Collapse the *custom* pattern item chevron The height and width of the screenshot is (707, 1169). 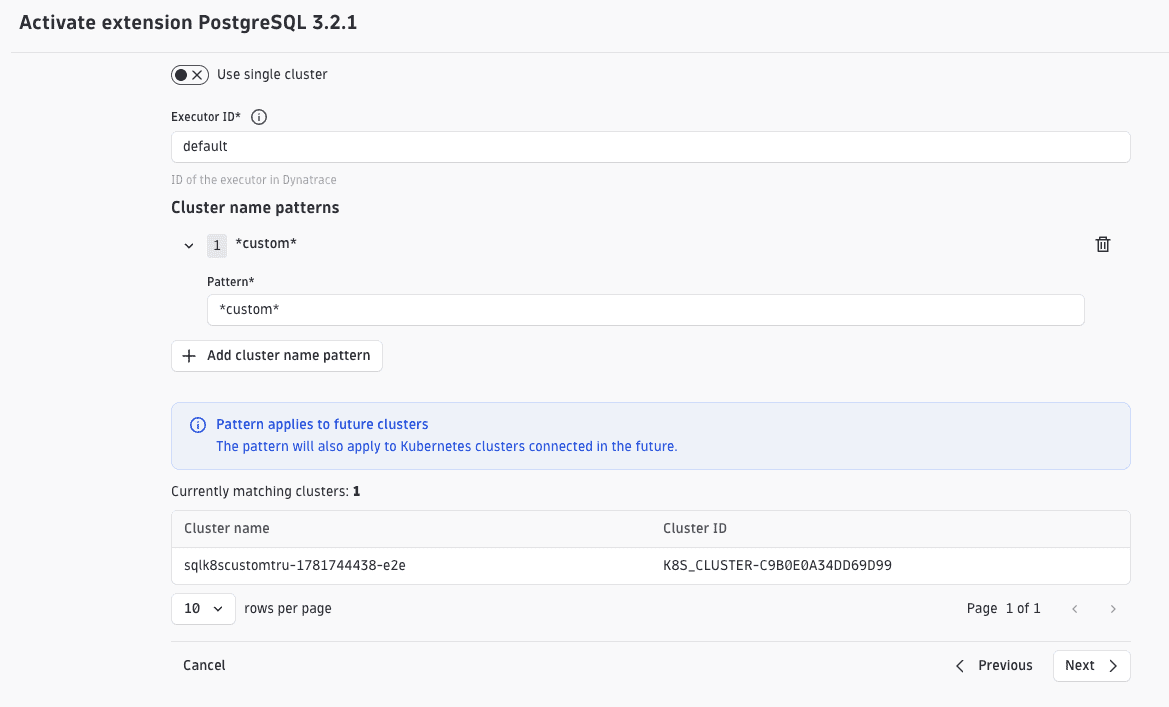pyautogui.click(x=189, y=245)
